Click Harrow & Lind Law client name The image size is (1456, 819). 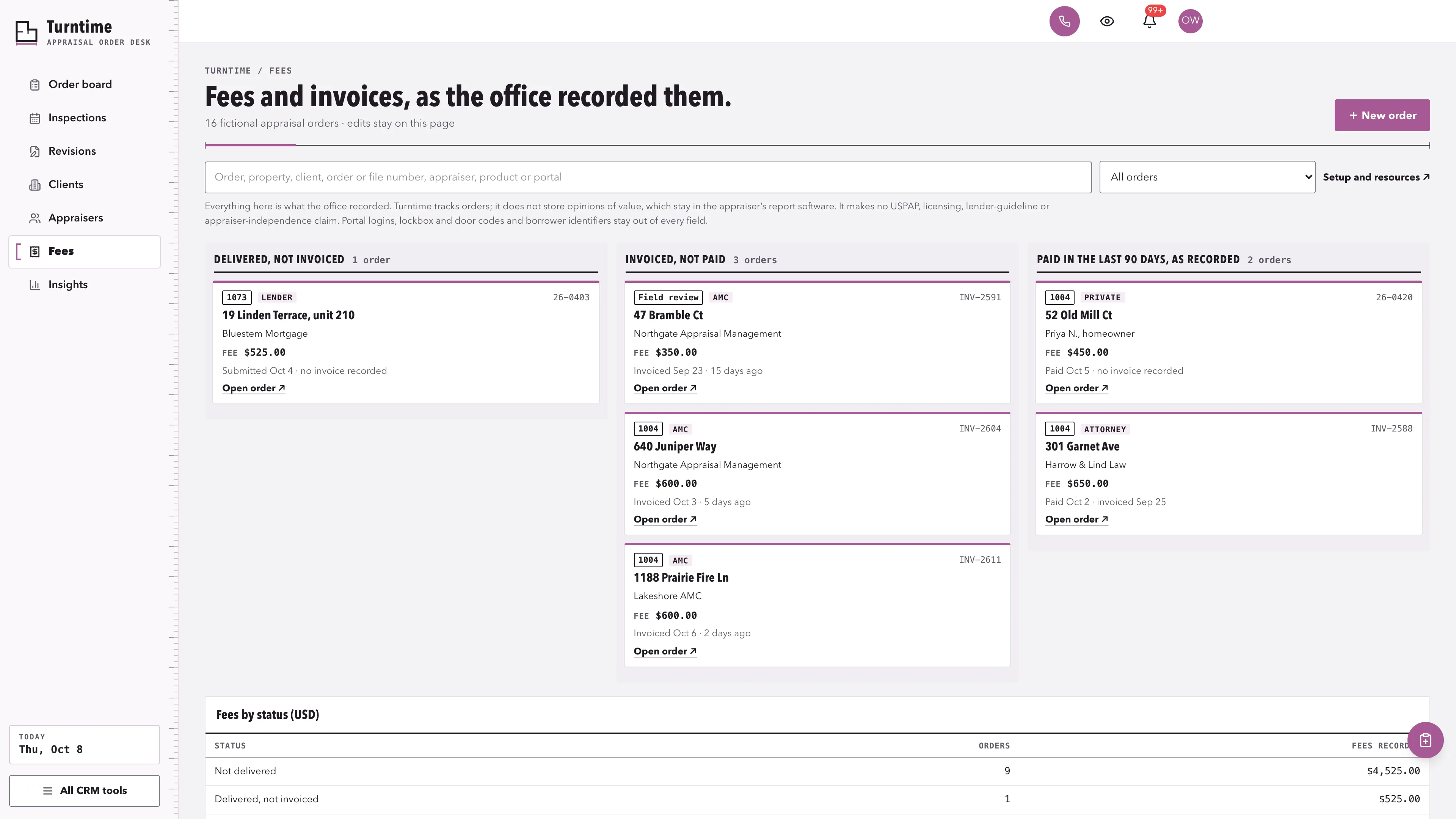1085,464
